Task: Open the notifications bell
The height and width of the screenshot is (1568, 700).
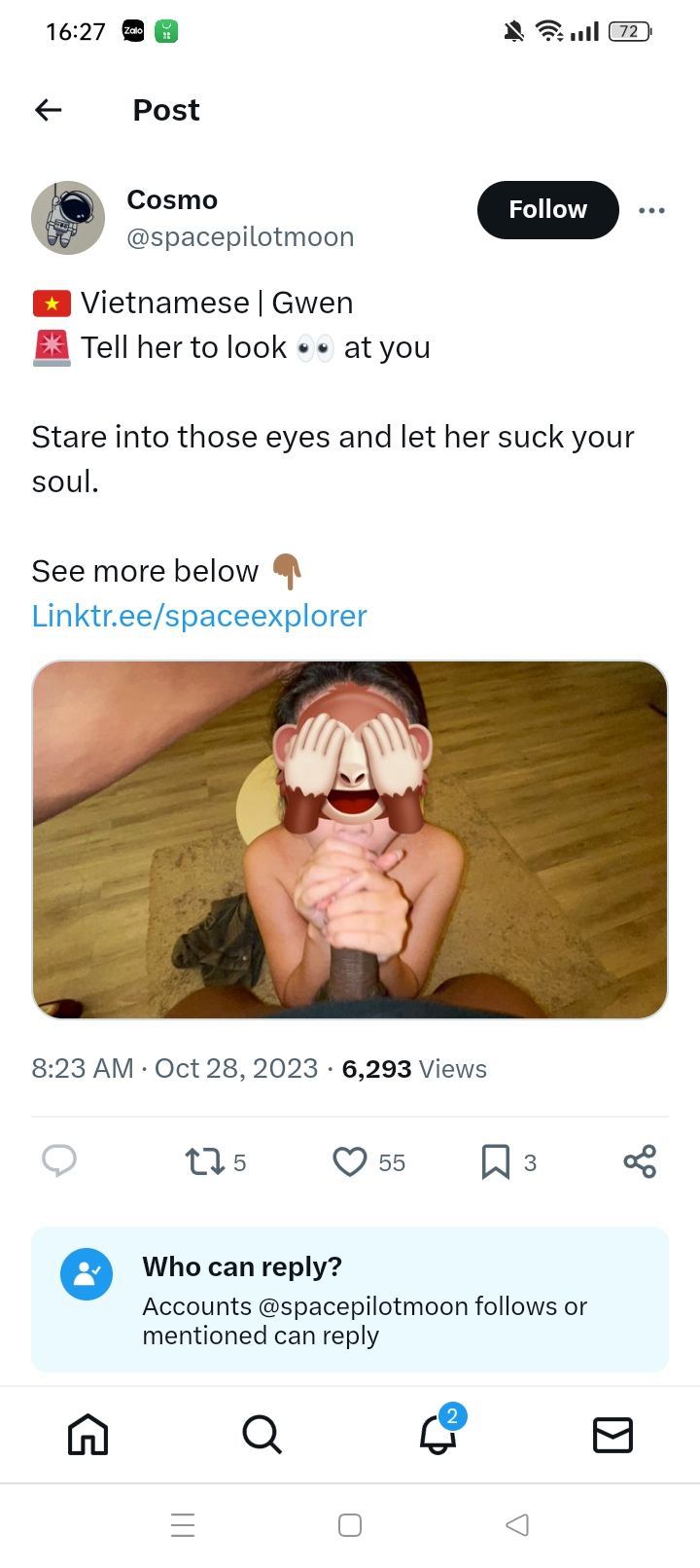Action: [x=437, y=1435]
